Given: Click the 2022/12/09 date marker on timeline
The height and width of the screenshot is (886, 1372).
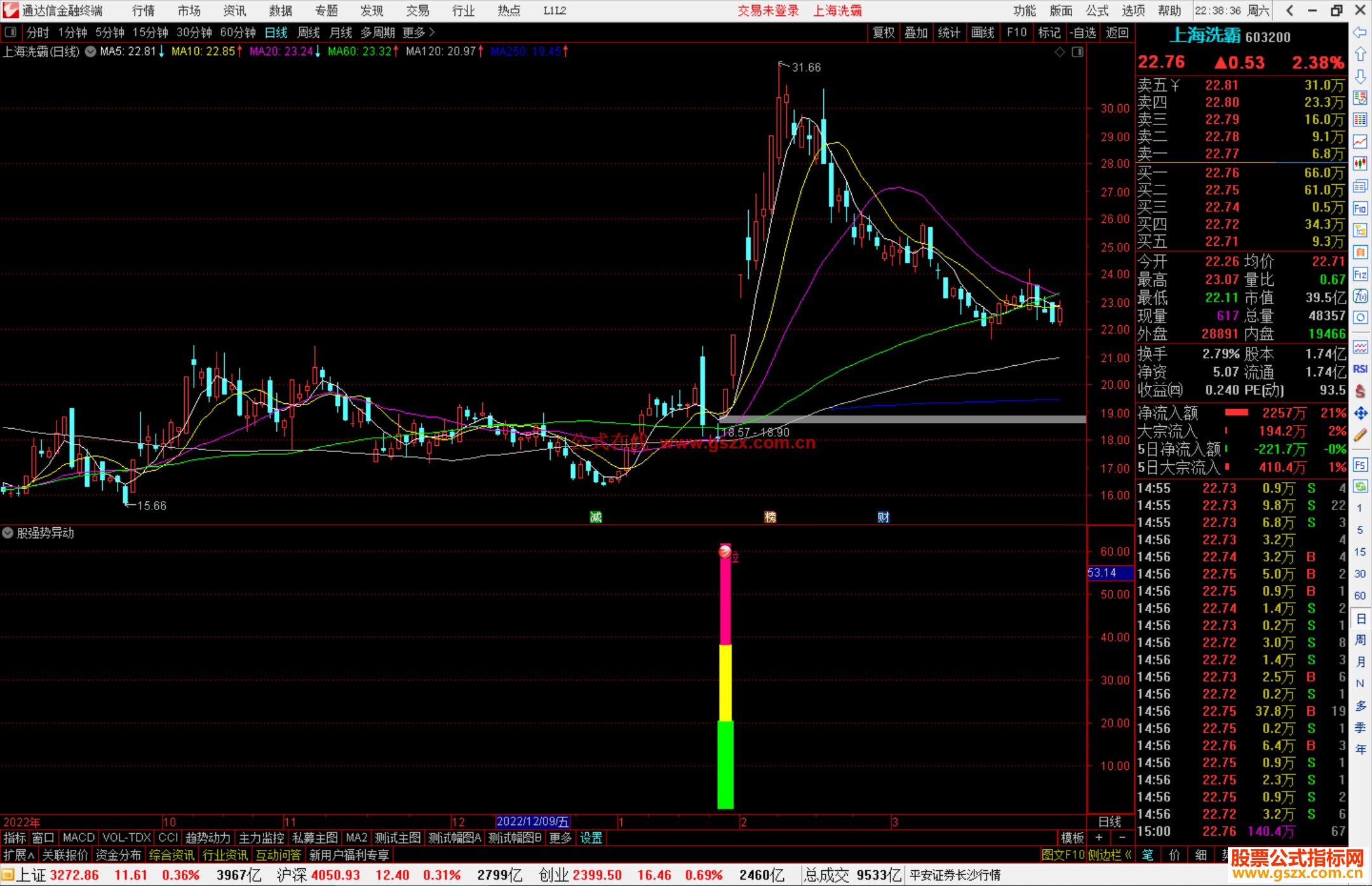Looking at the screenshot, I should click(x=532, y=821).
